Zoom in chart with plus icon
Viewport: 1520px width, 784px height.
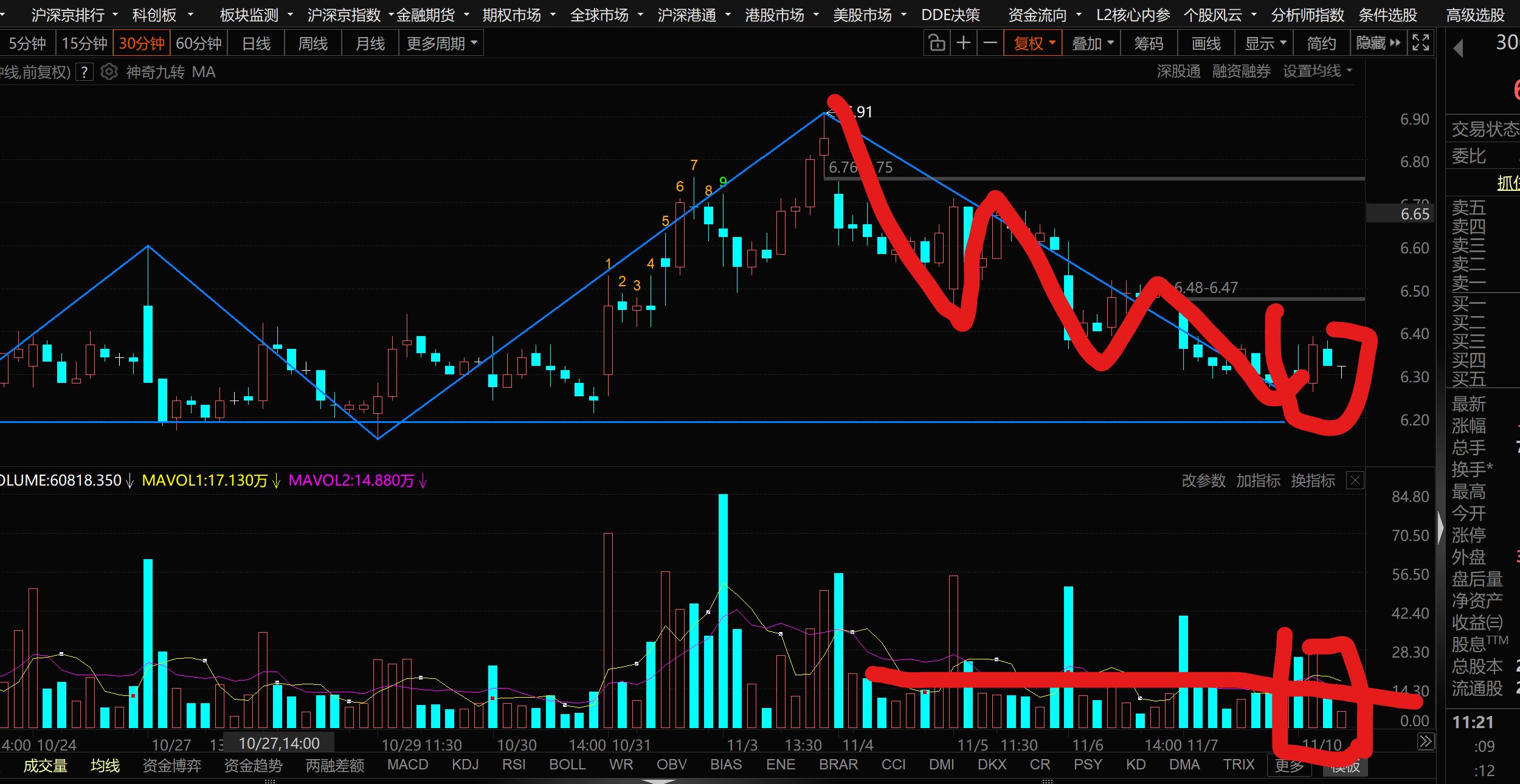tap(963, 43)
